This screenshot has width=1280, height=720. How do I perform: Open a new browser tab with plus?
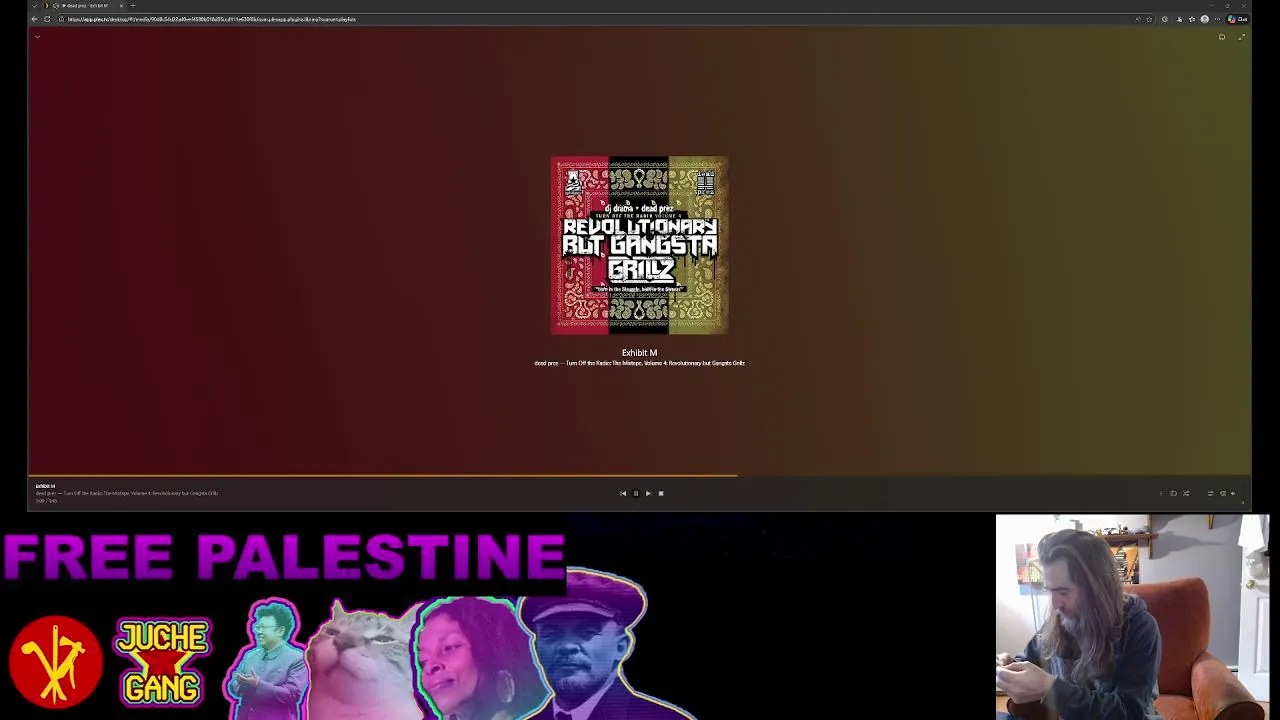tap(133, 6)
